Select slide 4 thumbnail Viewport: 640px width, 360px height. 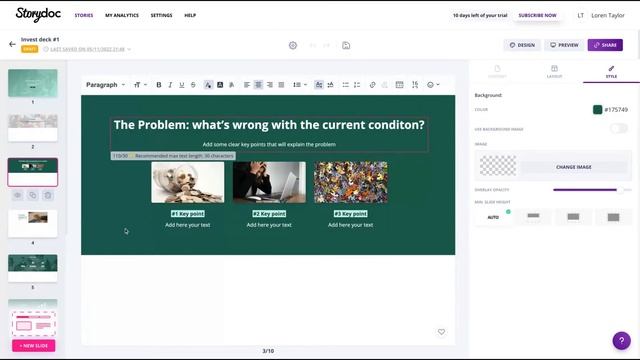pos(33,224)
